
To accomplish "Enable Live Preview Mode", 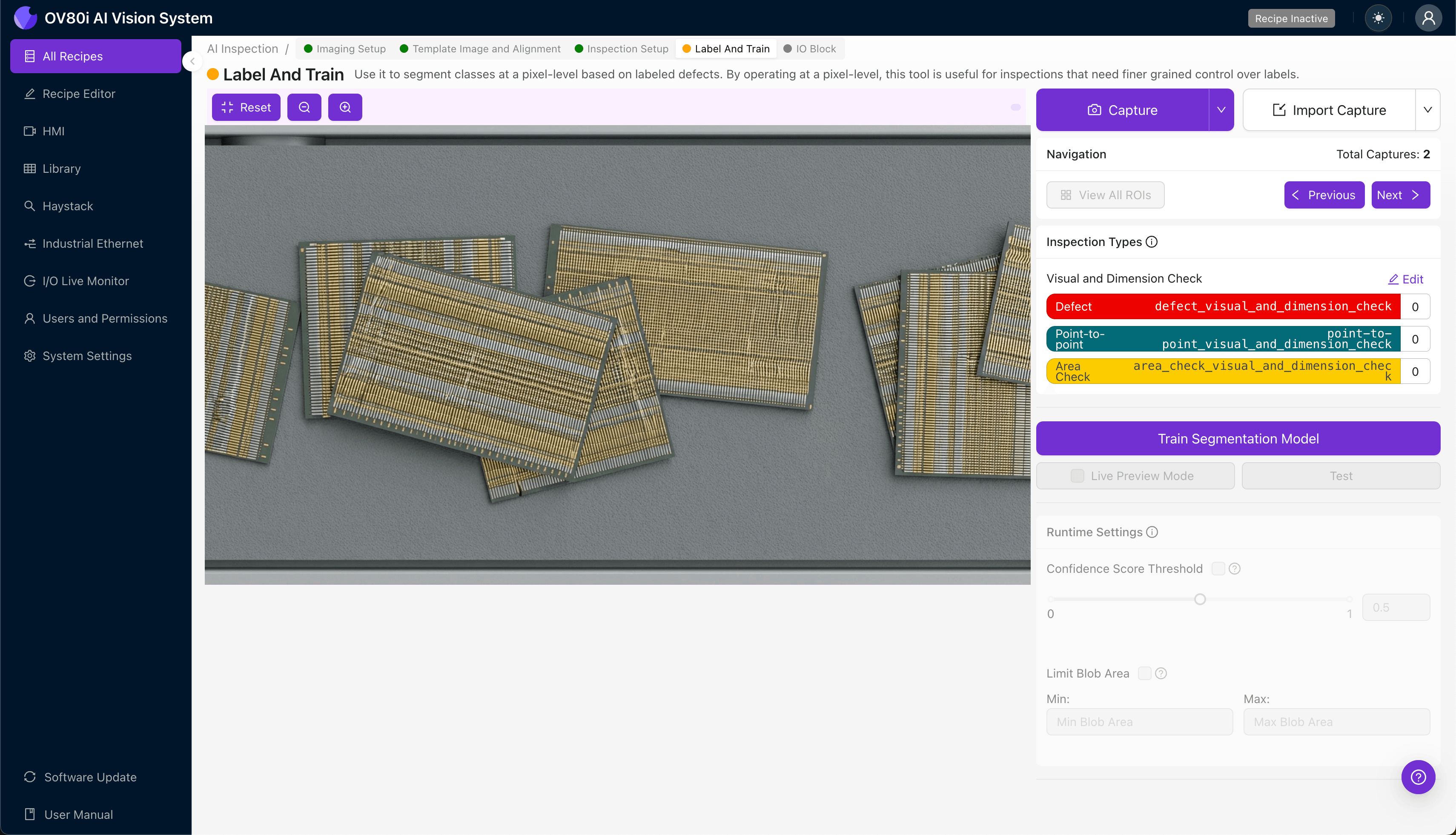I will [x=1077, y=475].
